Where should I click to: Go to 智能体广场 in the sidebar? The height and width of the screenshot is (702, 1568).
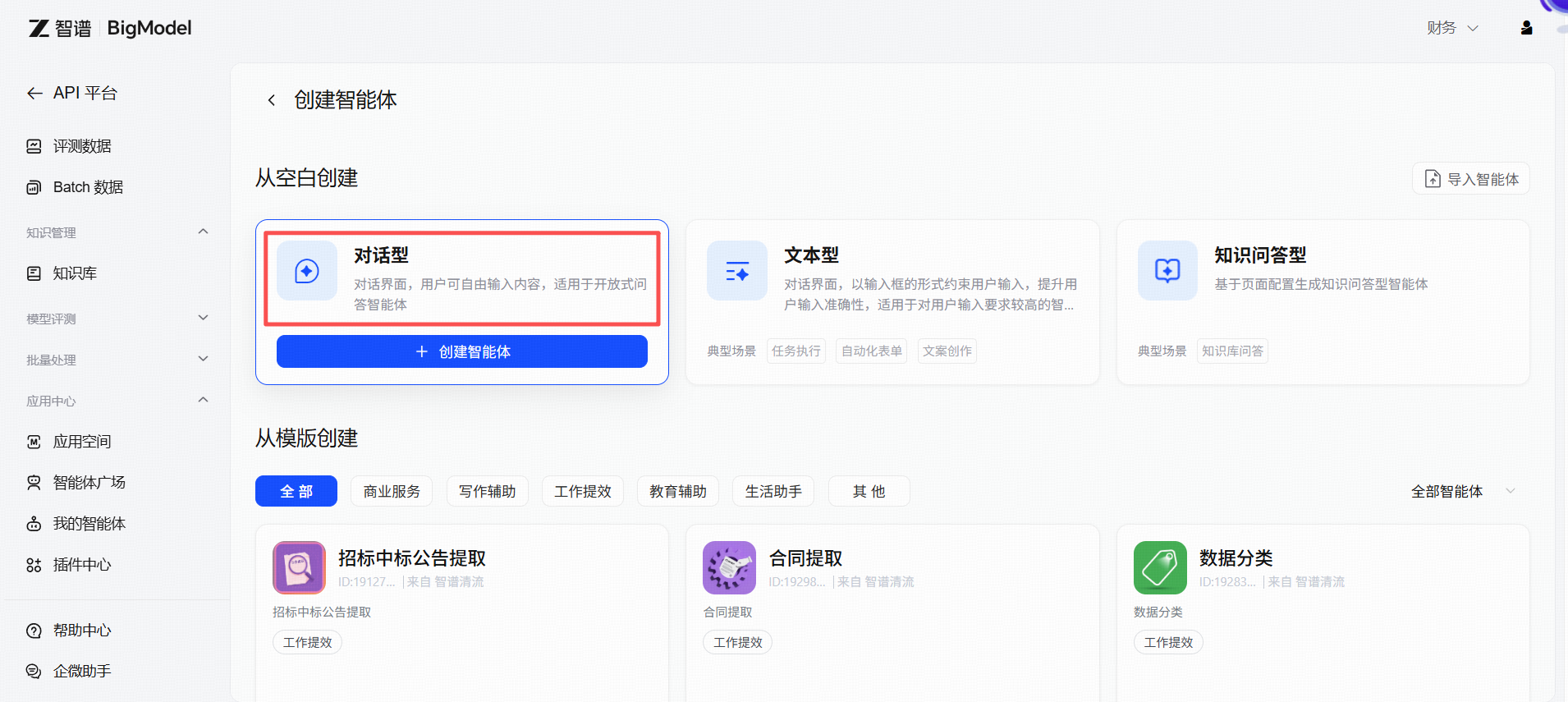[x=89, y=483]
